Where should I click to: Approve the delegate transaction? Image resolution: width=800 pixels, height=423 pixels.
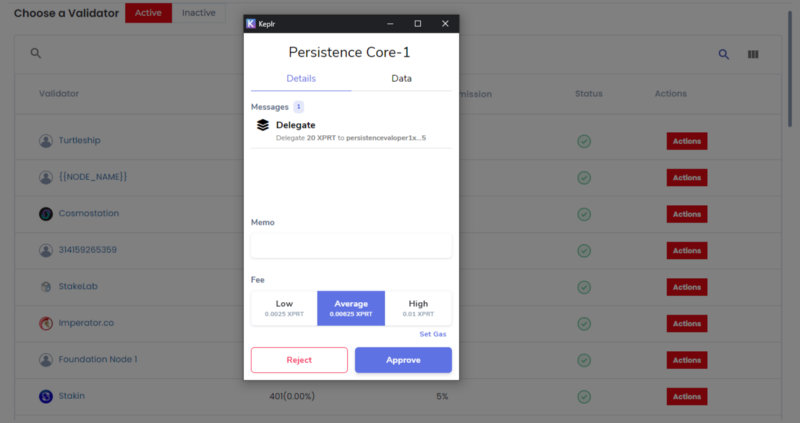(x=403, y=360)
